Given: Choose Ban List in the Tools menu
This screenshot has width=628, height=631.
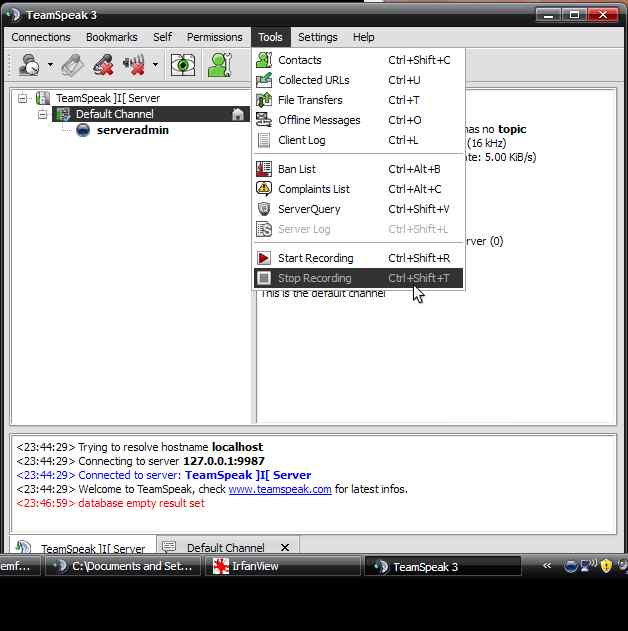Looking at the screenshot, I should click(x=358, y=169).
